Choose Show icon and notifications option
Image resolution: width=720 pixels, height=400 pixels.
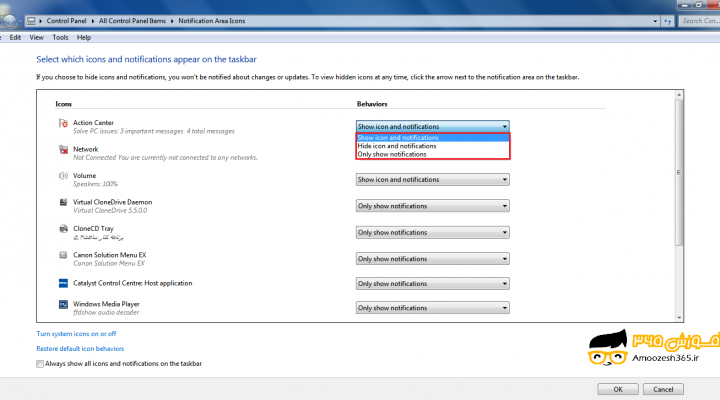(x=433, y=137)
